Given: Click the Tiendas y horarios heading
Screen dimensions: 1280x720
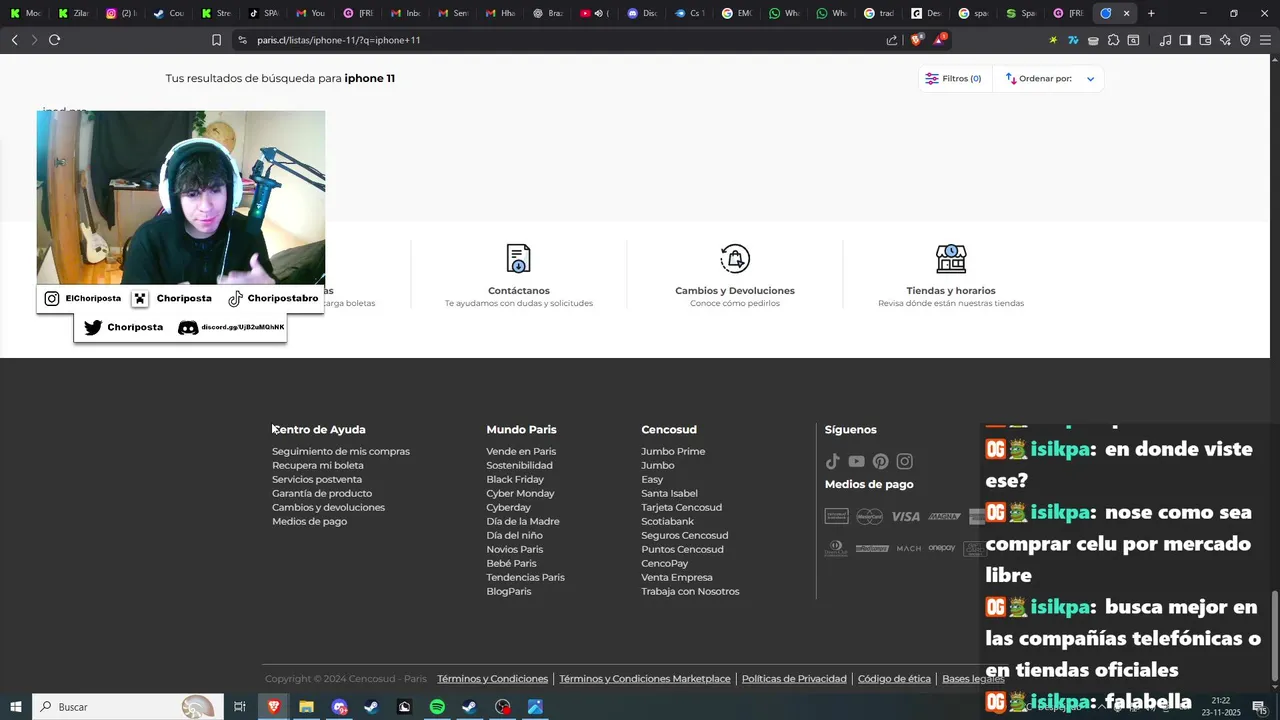Looking at the screenshot, I should tap(951, 291).
